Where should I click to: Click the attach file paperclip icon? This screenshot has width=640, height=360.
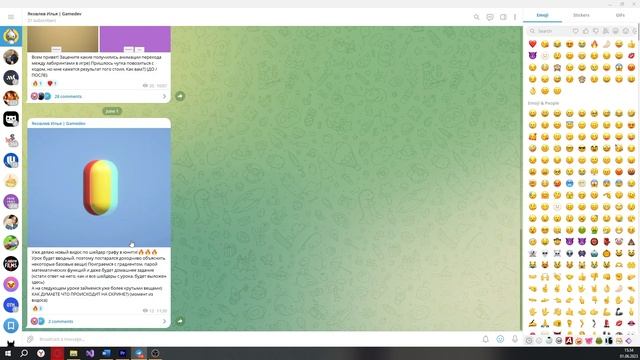tap(30, 339)
